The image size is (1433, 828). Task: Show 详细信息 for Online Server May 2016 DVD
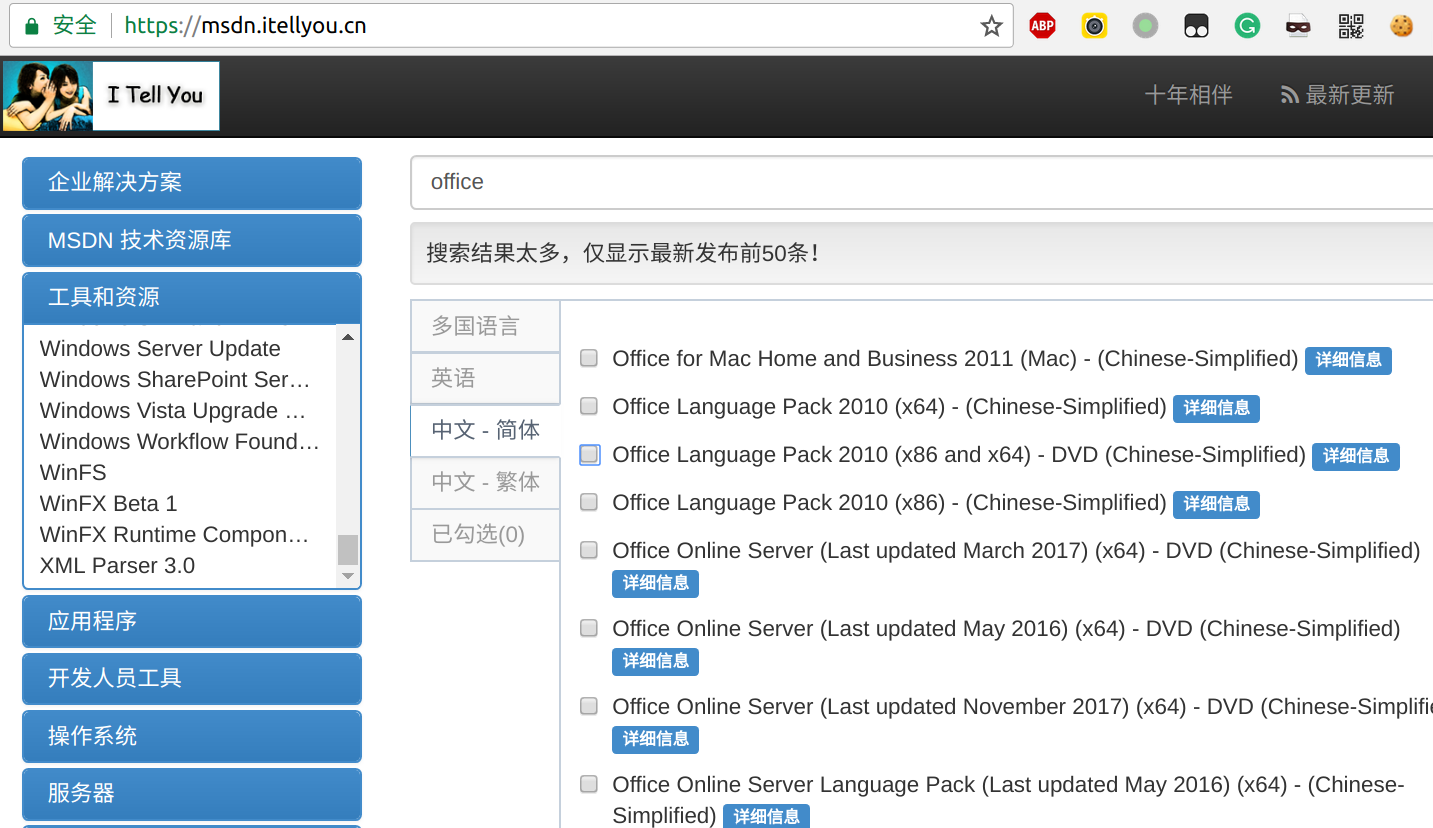655,661
